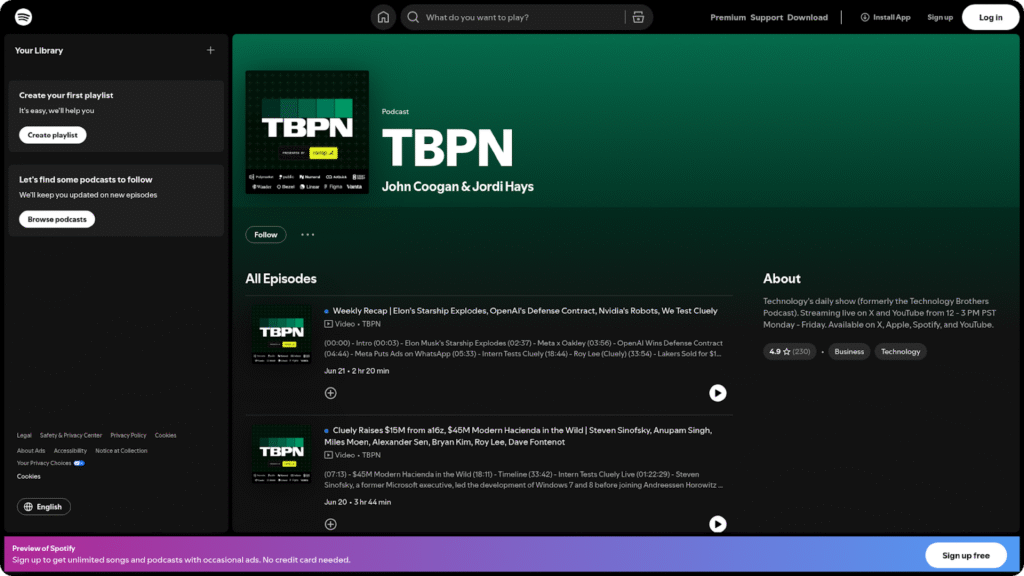Toggle Your Privacy Choices switch icon

(79, 463)
